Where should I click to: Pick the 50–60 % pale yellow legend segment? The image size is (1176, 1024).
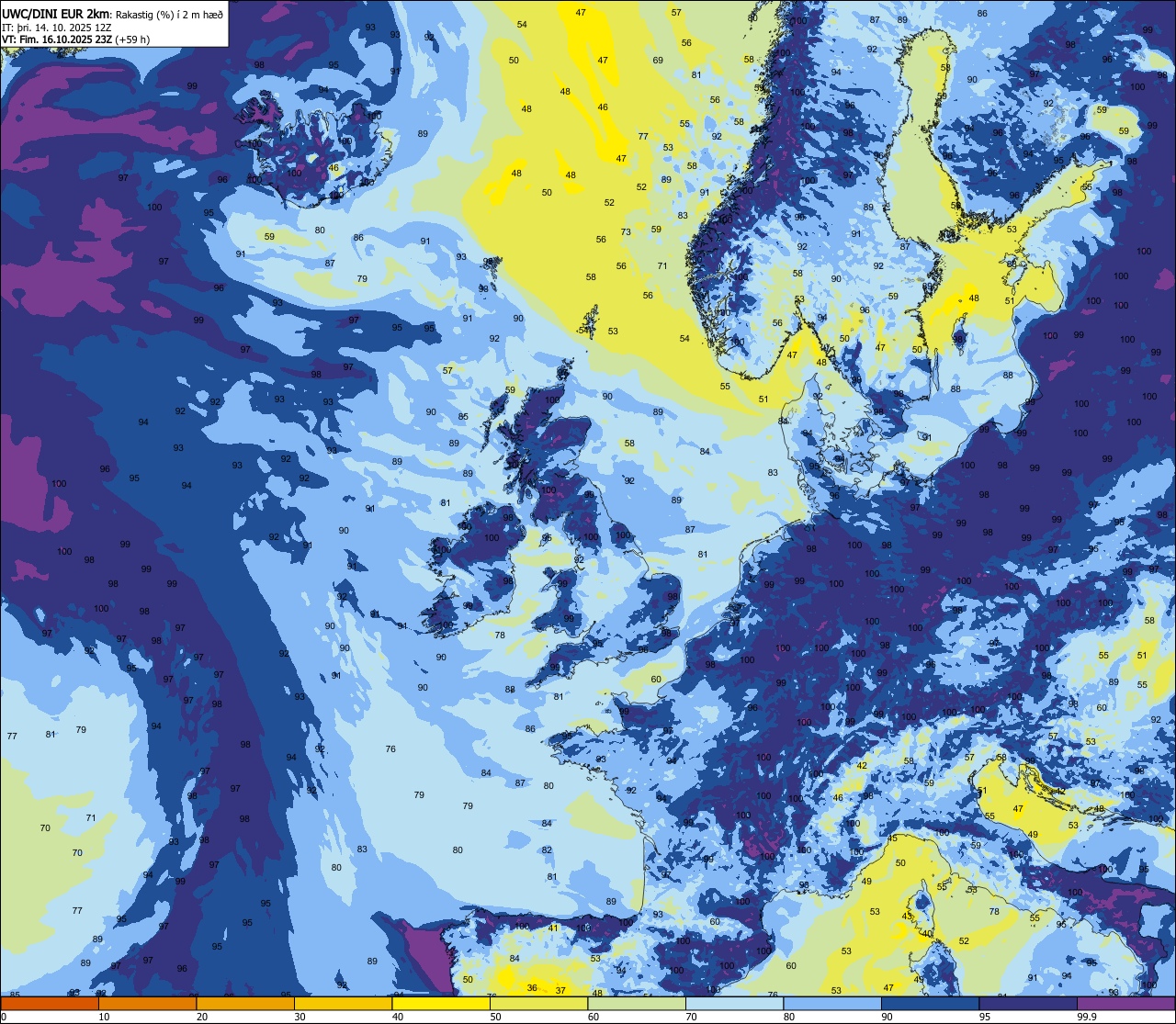point(538,1004)
